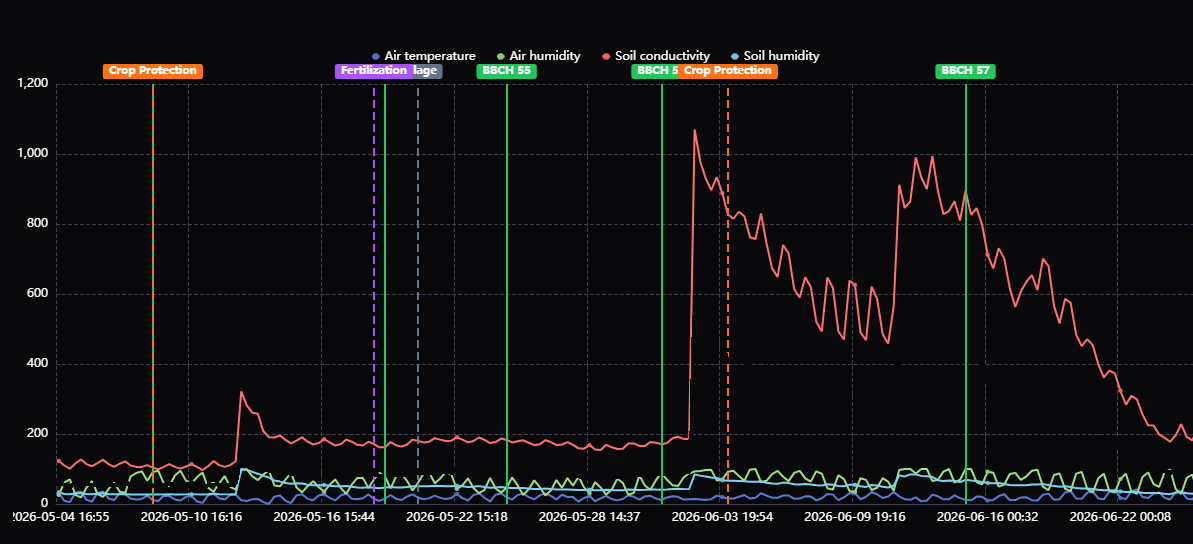Click the Crop Protection label overlapping BBCH 5
The width and height of the screenshot is (1193, 544).
[727, 71]
